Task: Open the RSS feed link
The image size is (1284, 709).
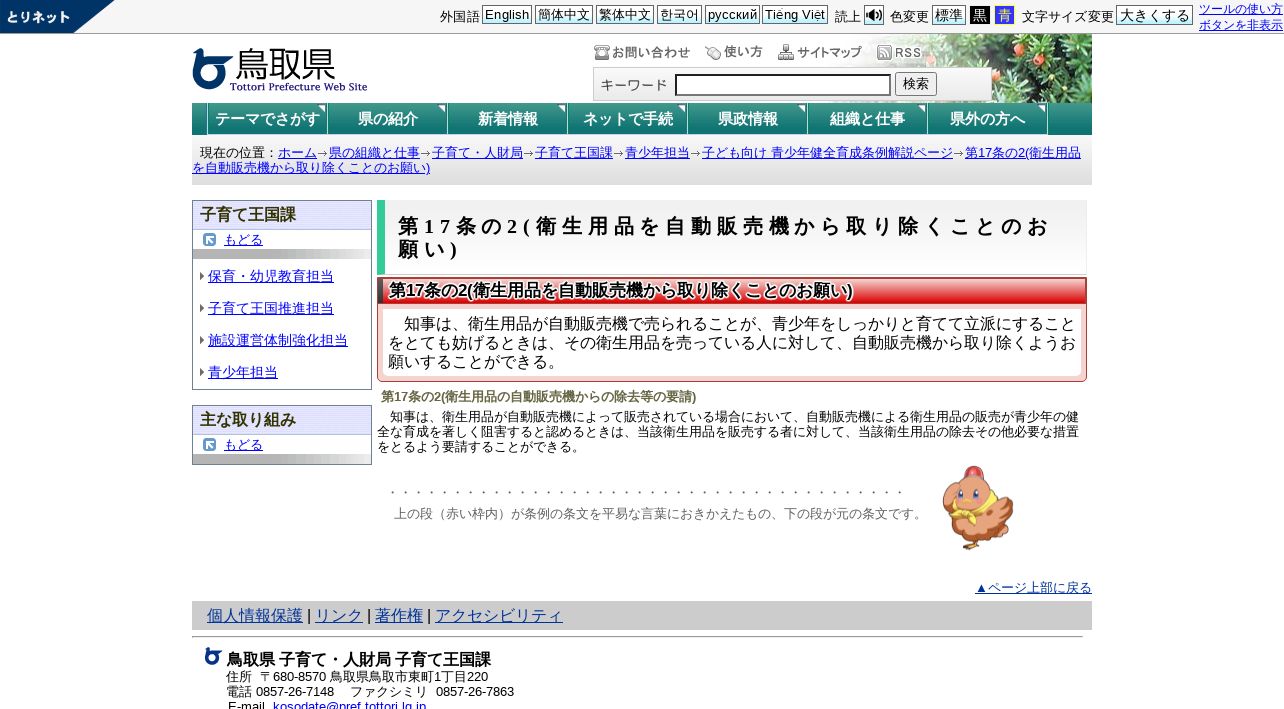Action: tap(899, 52)
